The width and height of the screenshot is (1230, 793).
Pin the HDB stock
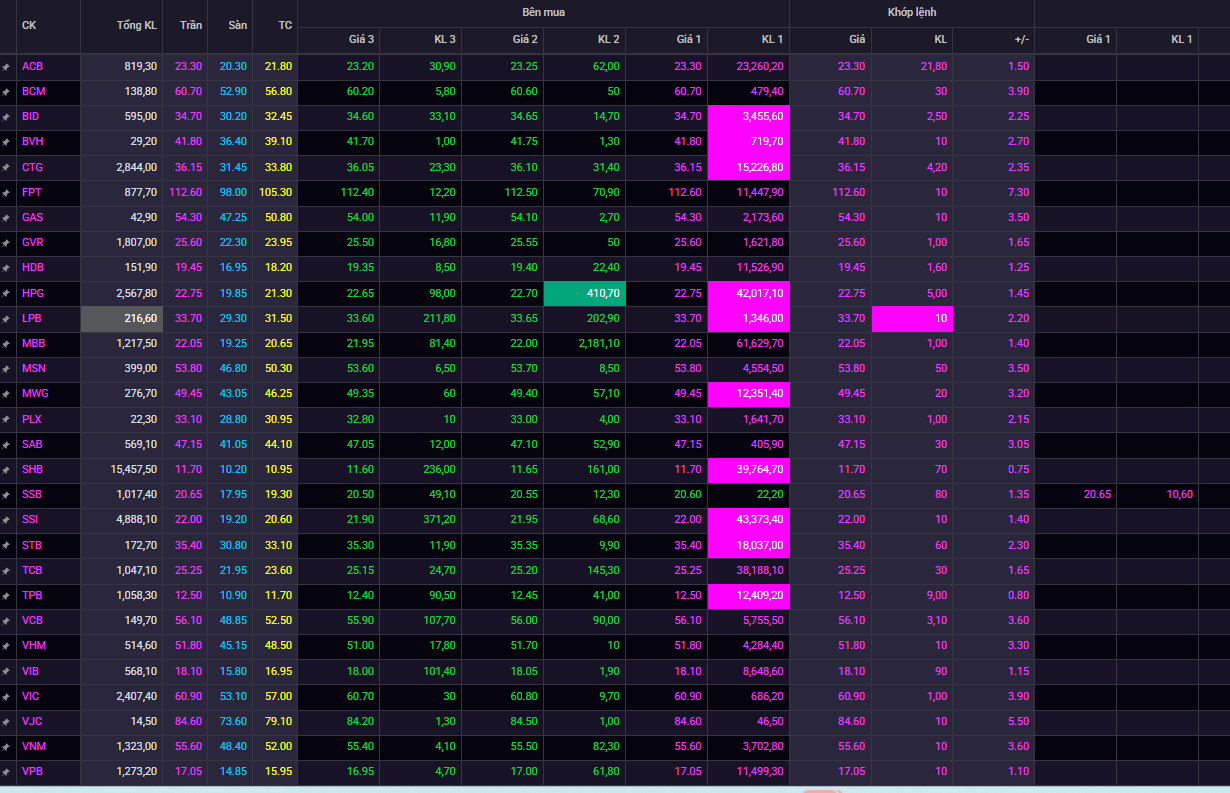pos(6,268)
